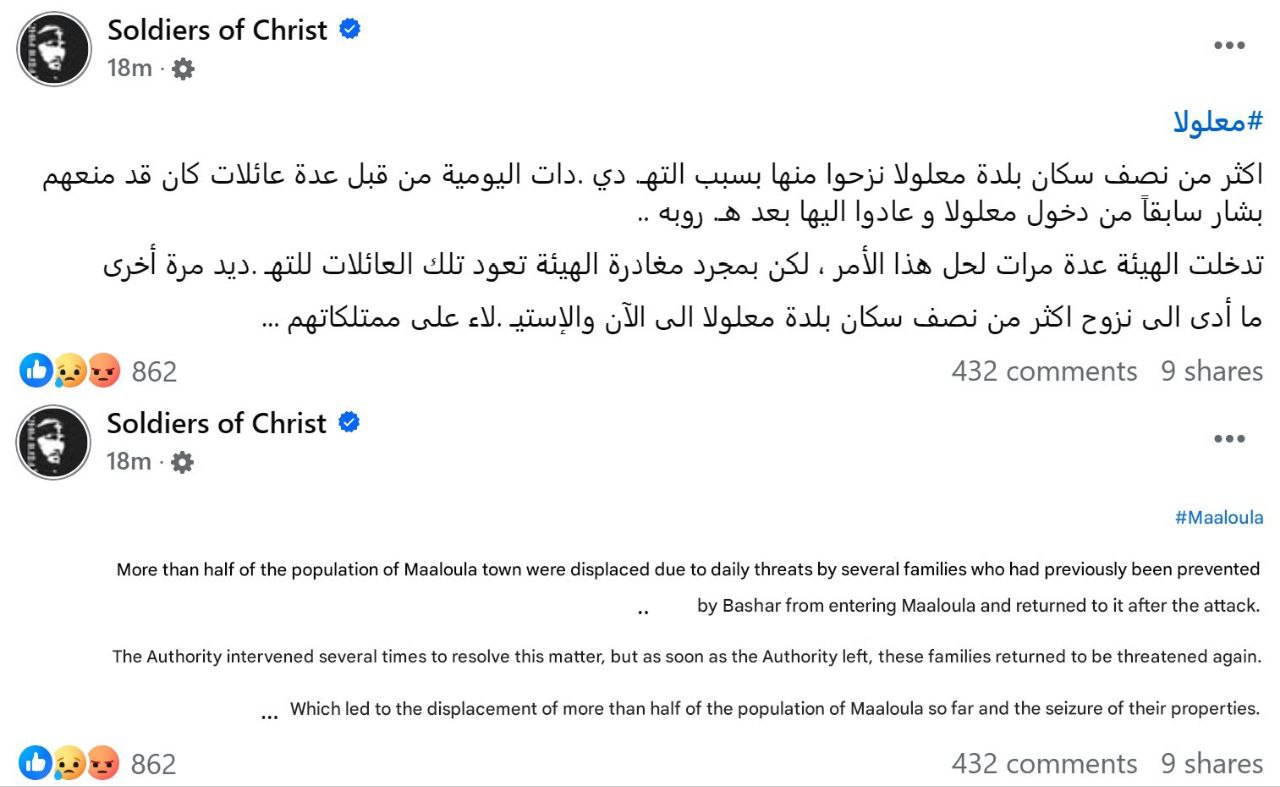
Task: Click the verified badge on the second post
Action: click(x=349, y=422)
